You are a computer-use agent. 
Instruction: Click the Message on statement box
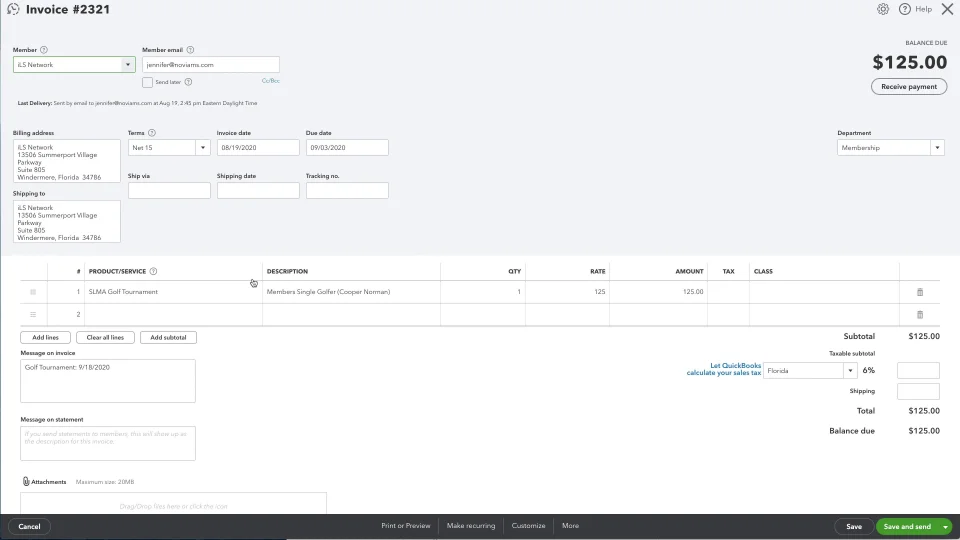(108, 443)
